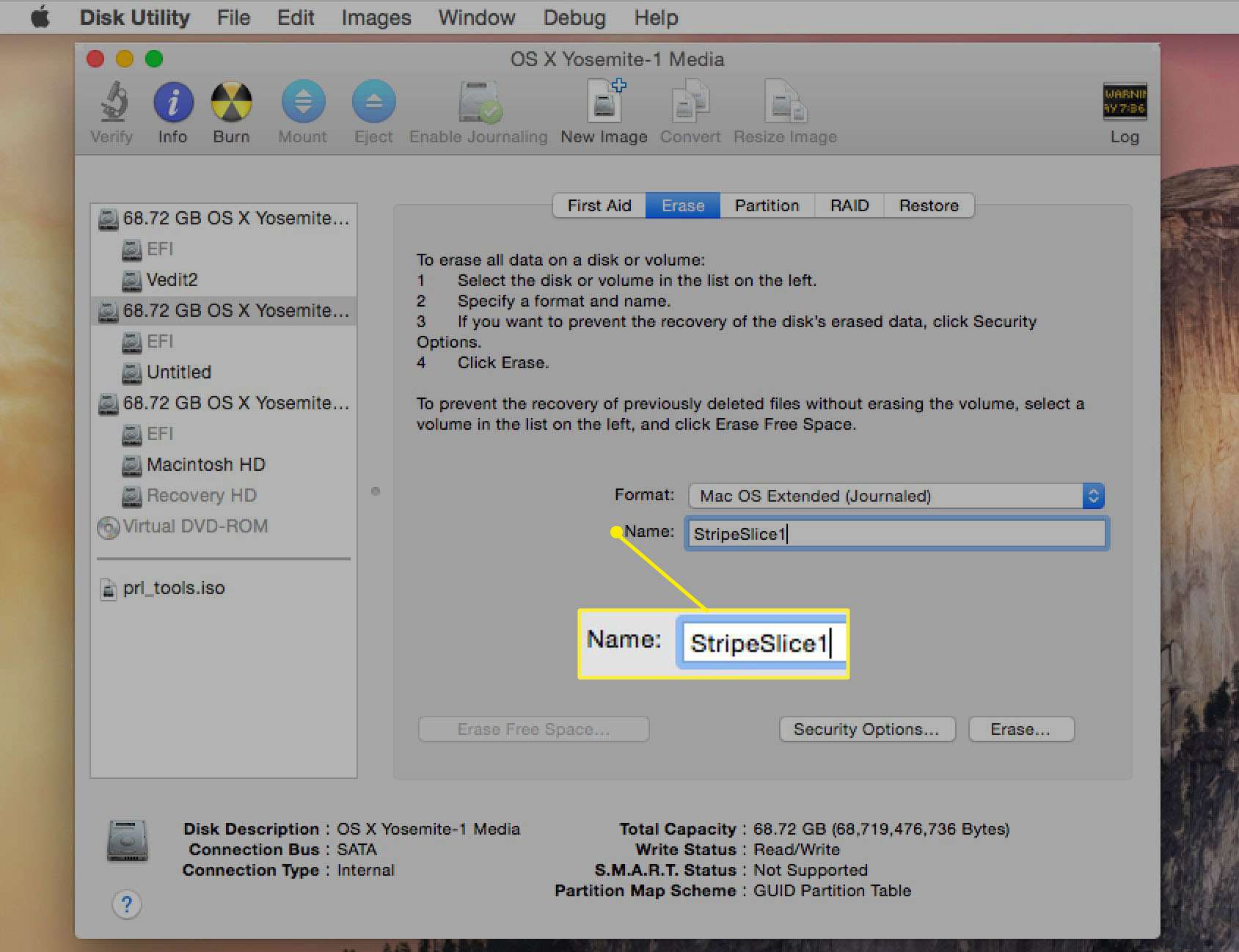This screenshot has height=952, width=1239.
Task: Select the EFI partition above Untitled
Action: 224,342
